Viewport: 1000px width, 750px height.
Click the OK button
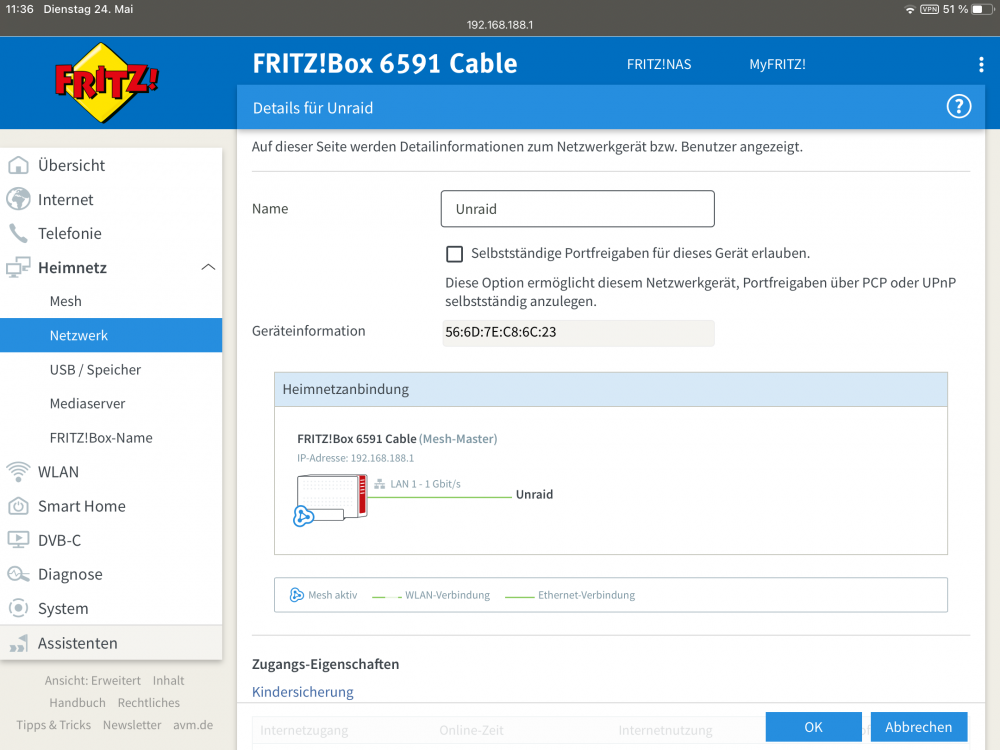[813, 727]
